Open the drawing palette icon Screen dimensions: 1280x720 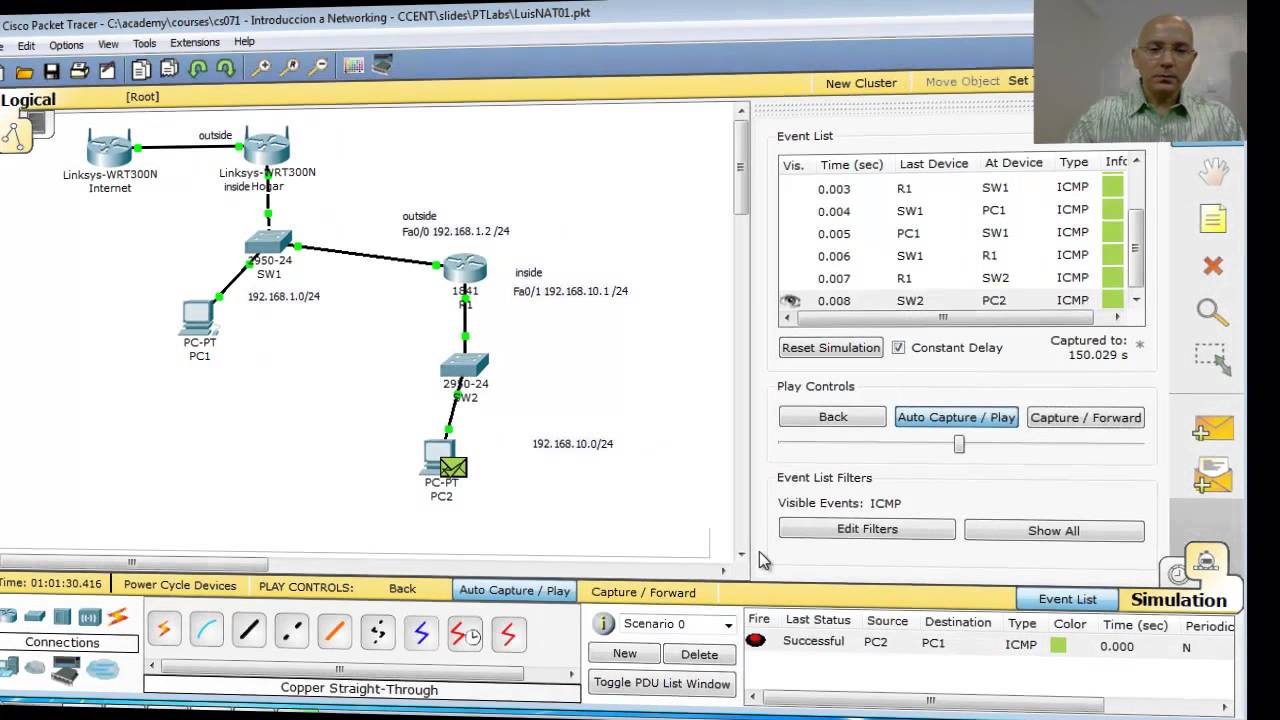pyautogui.click(x=354, y=66)
